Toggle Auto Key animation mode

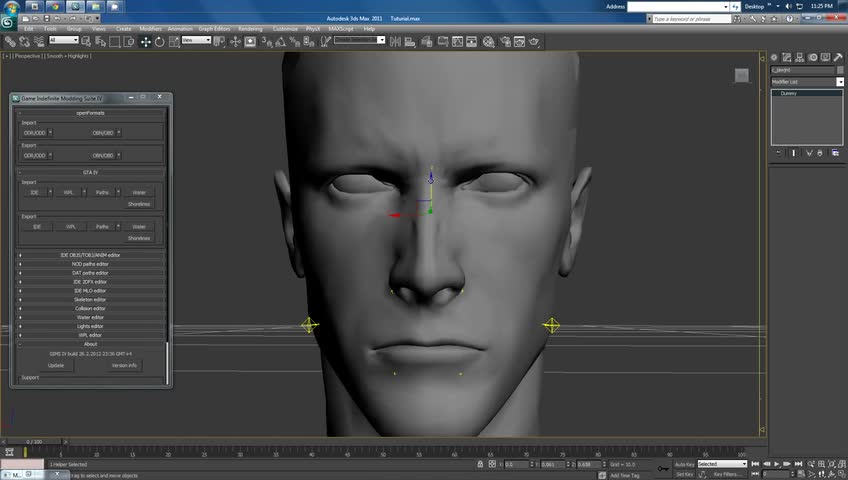pyautogui.click(x=685, y=464)
